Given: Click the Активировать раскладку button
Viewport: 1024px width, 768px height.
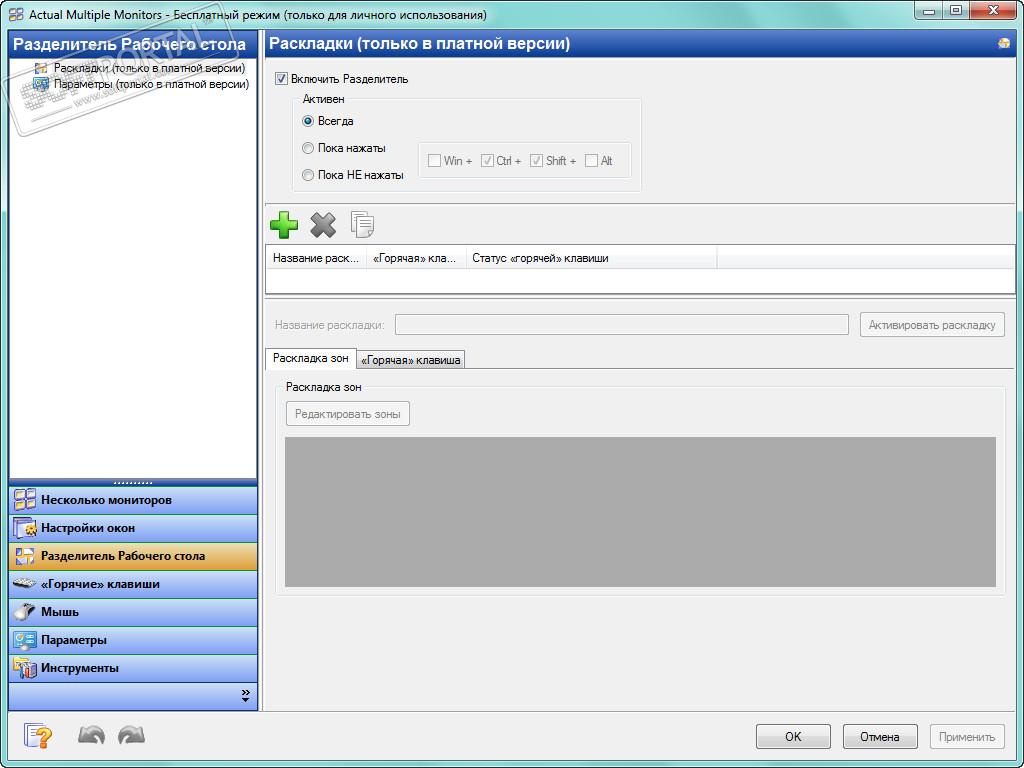Looking at the screenshot, I should (x=932, y=325).
